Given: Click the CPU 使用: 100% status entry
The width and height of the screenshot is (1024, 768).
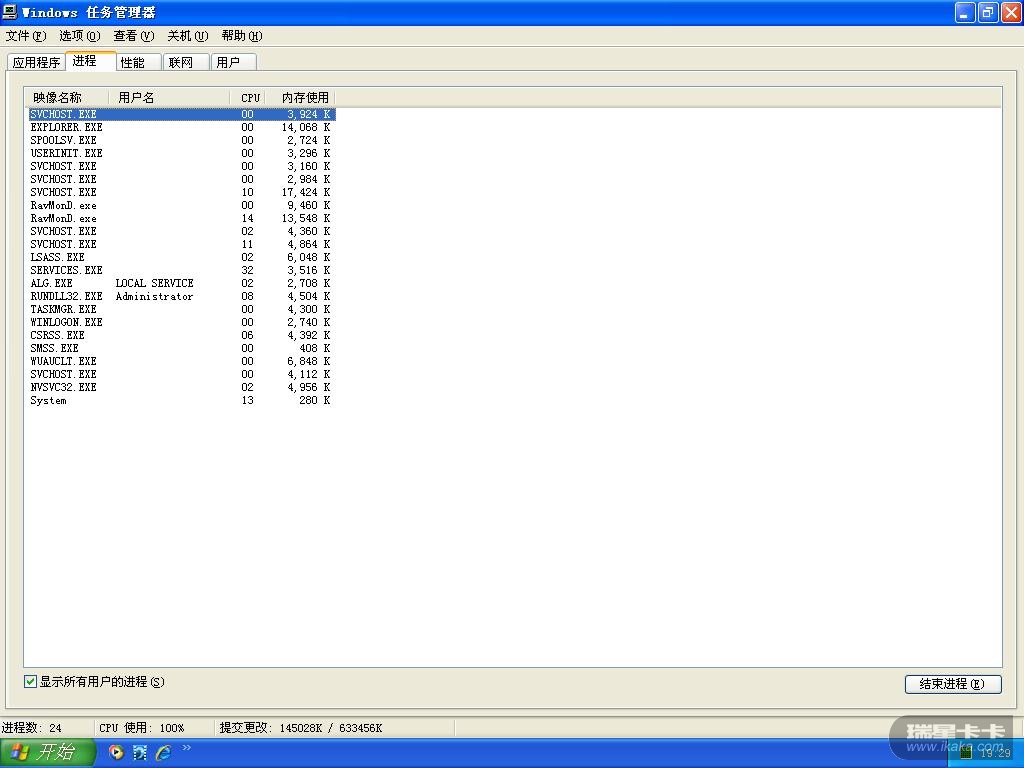Looking at the screenshot, I should 142,728.
